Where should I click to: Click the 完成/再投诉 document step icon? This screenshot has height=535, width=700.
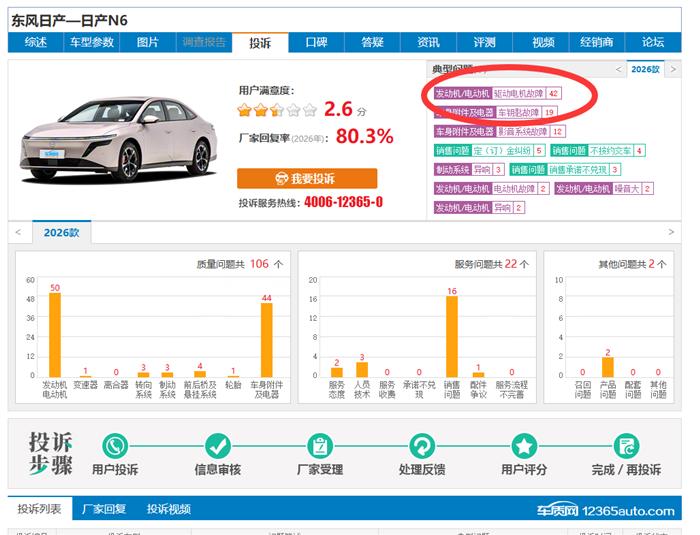pos(626,446)
